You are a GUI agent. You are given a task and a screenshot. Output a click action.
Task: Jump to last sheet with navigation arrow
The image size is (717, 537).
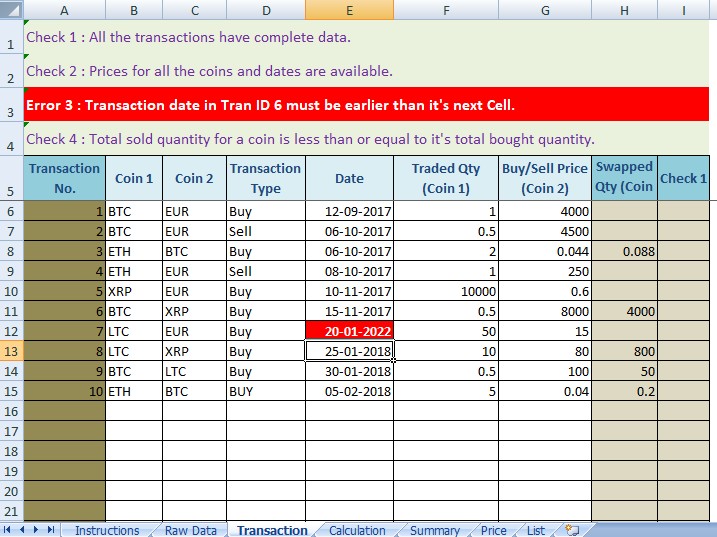51,530
